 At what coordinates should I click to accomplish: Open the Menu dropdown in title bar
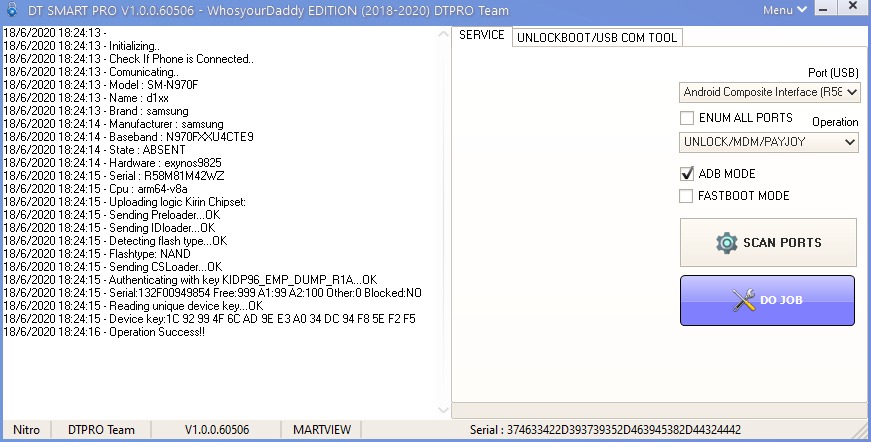pyautogui.click(x=784, y=9)
